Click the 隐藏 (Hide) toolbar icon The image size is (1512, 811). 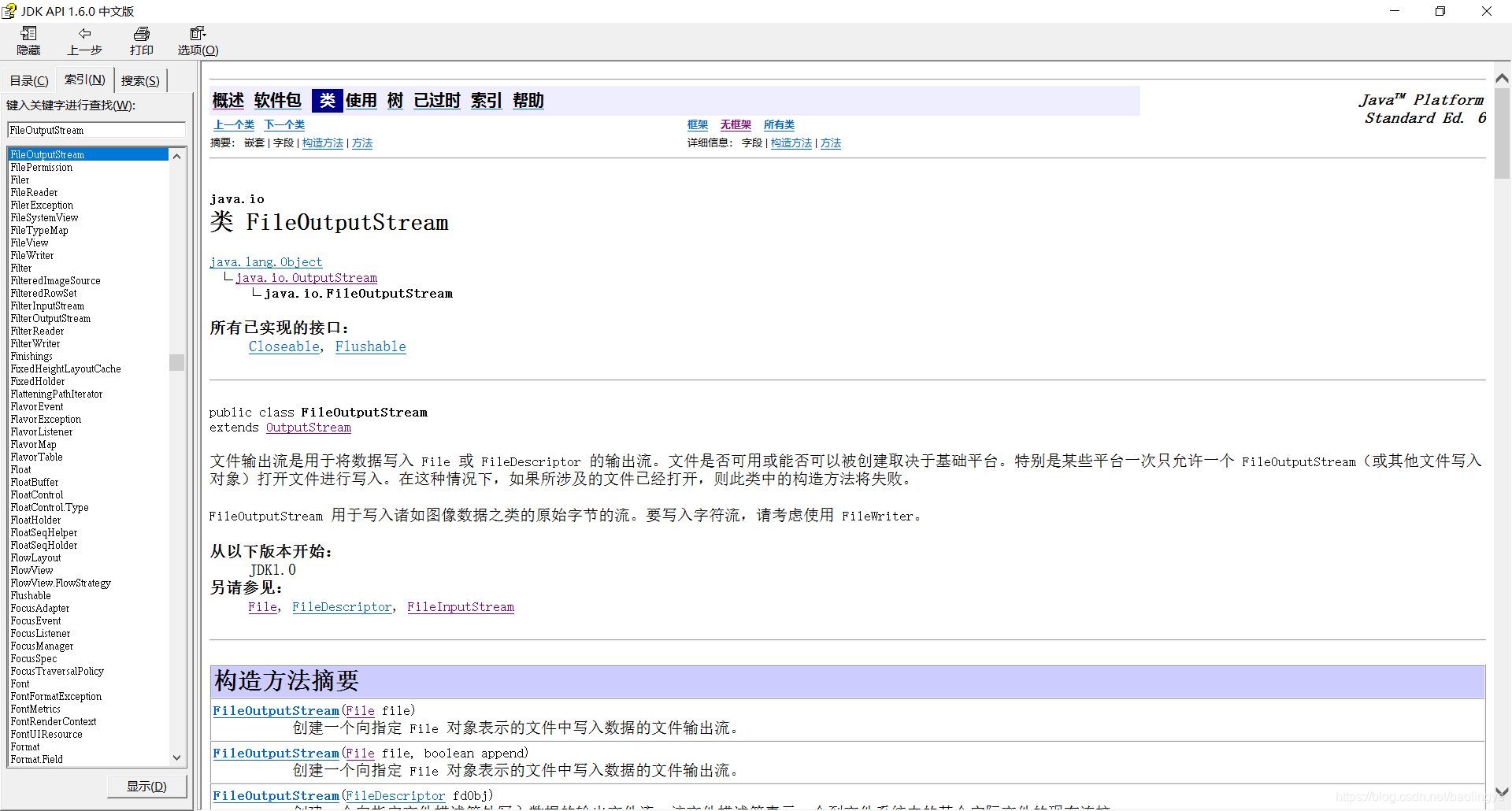28,41
